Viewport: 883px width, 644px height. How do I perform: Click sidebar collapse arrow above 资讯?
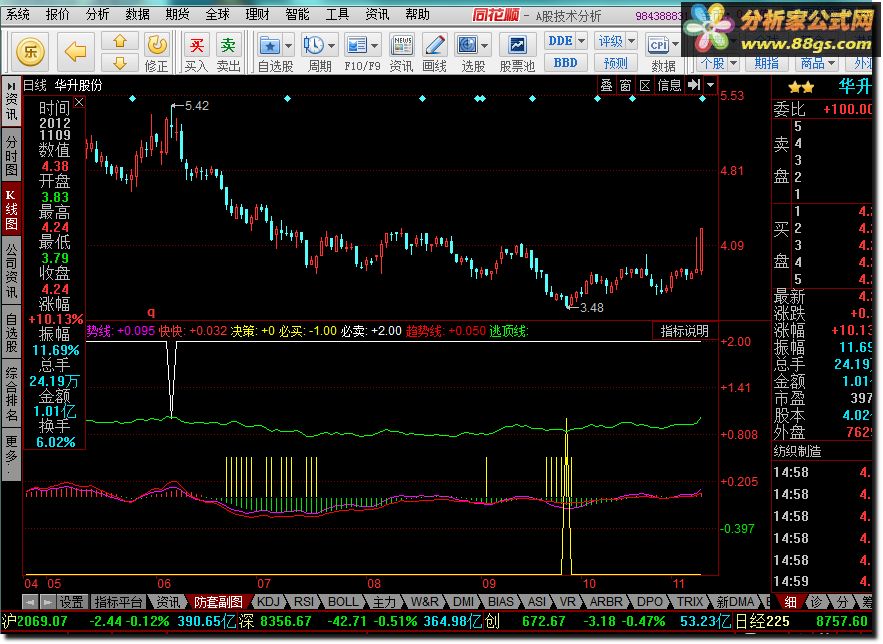pos(11,86)
